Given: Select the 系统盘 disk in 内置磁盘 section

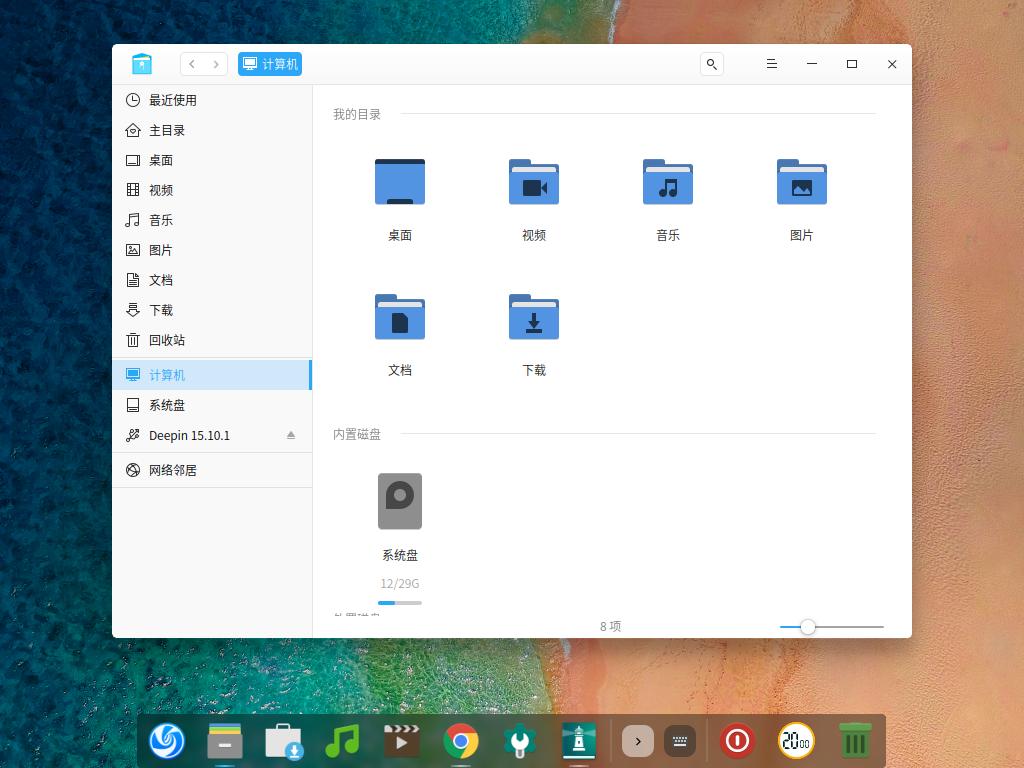Looking at the screenshot, I should coord(400,501).
